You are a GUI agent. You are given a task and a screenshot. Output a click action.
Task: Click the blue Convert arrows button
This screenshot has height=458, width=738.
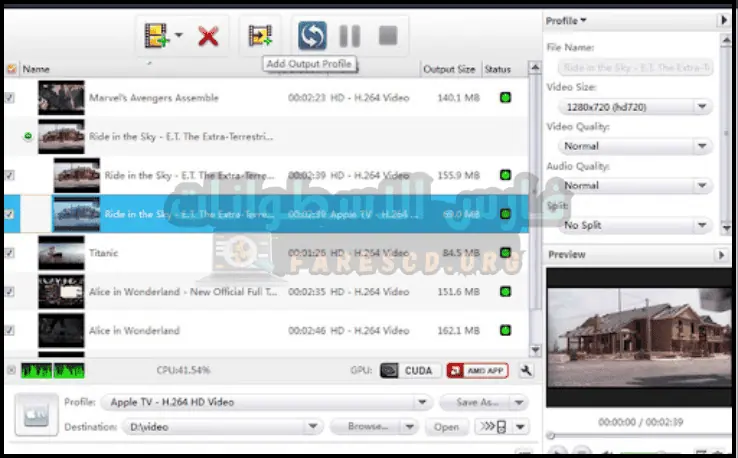[312, 37]
